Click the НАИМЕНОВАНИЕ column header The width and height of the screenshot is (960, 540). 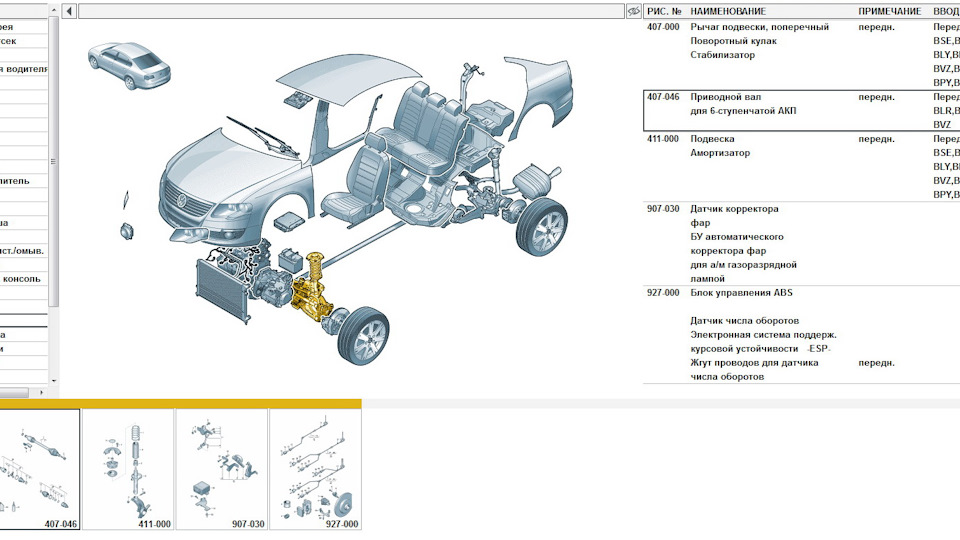point(728,11)
